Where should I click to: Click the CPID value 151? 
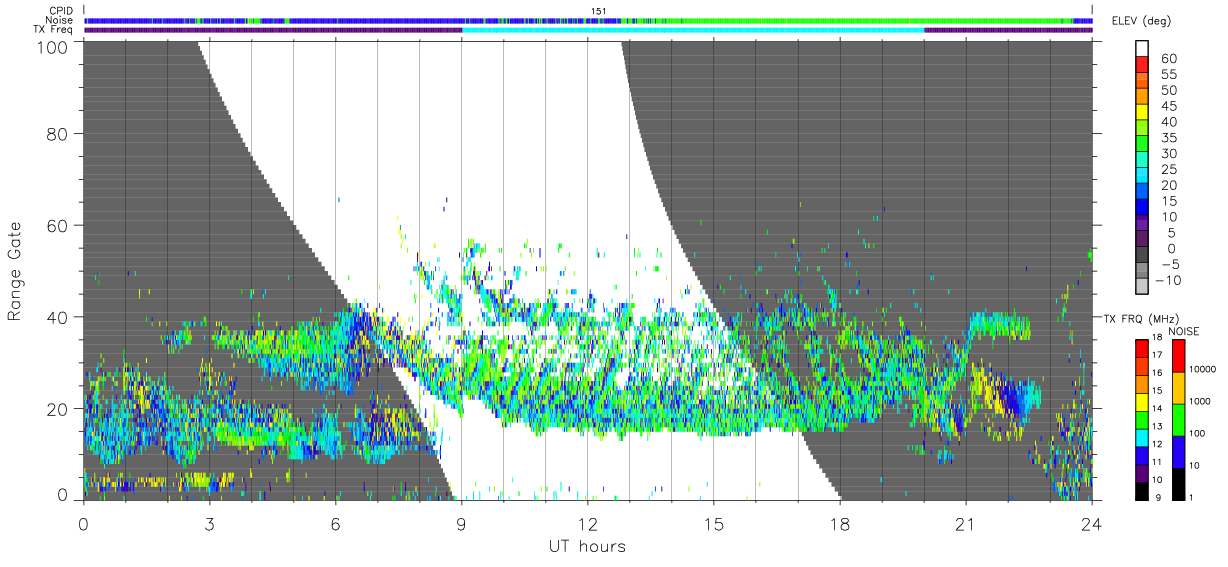[600, 11]
